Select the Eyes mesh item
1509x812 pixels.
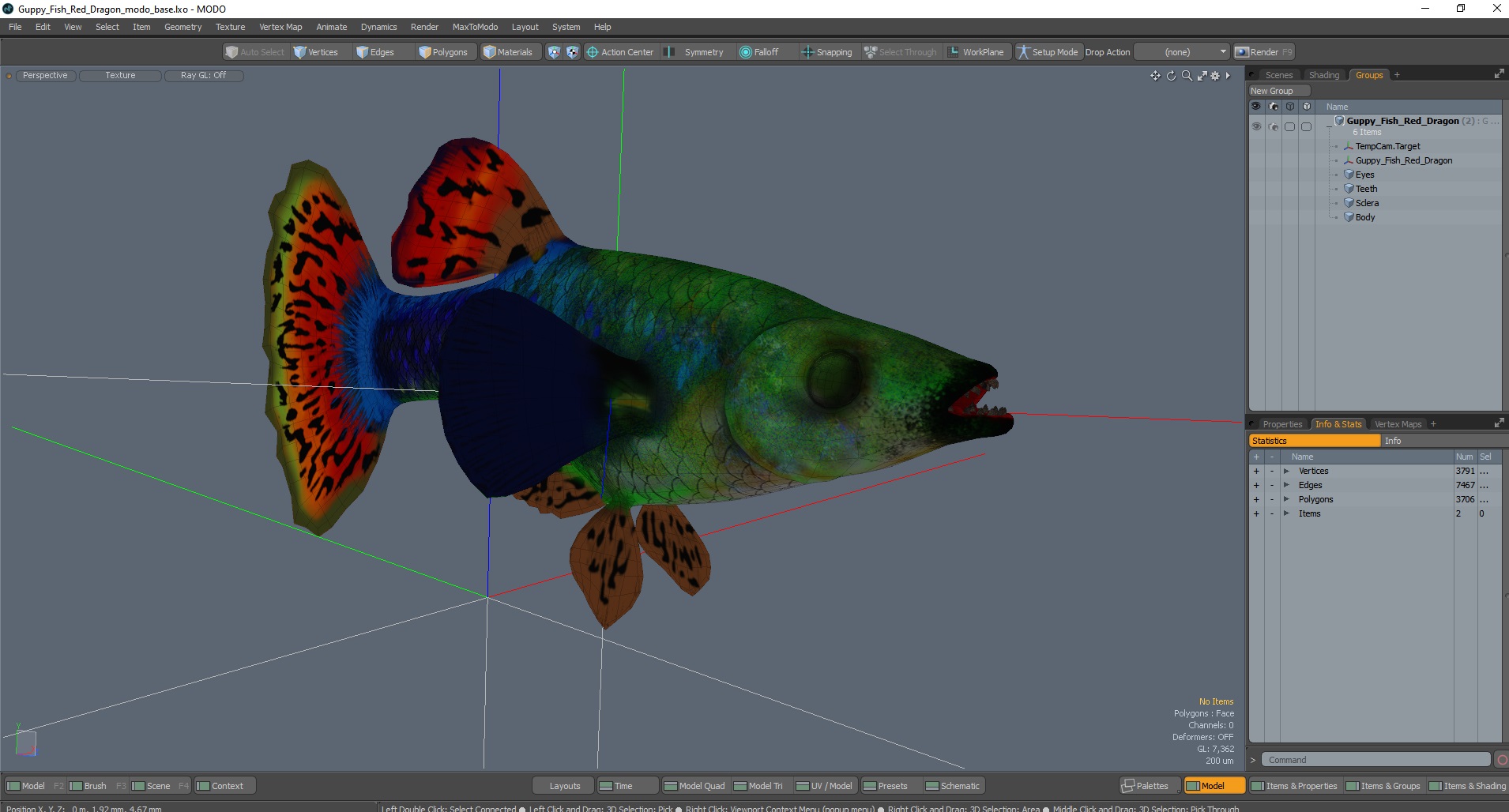coord(1364,175)
